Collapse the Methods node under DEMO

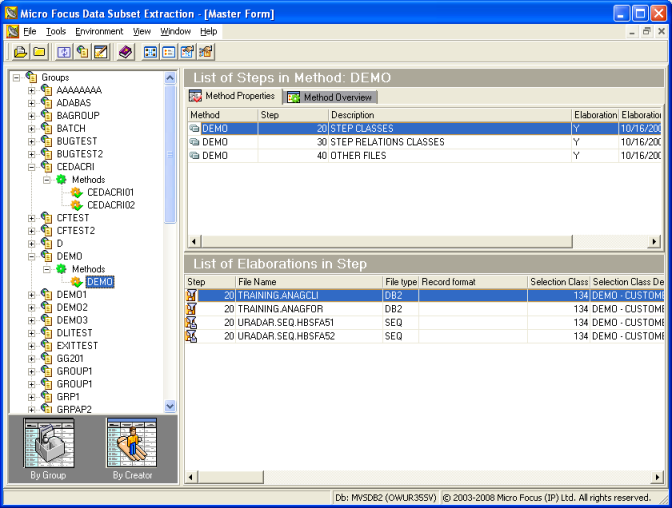point(47,269)
